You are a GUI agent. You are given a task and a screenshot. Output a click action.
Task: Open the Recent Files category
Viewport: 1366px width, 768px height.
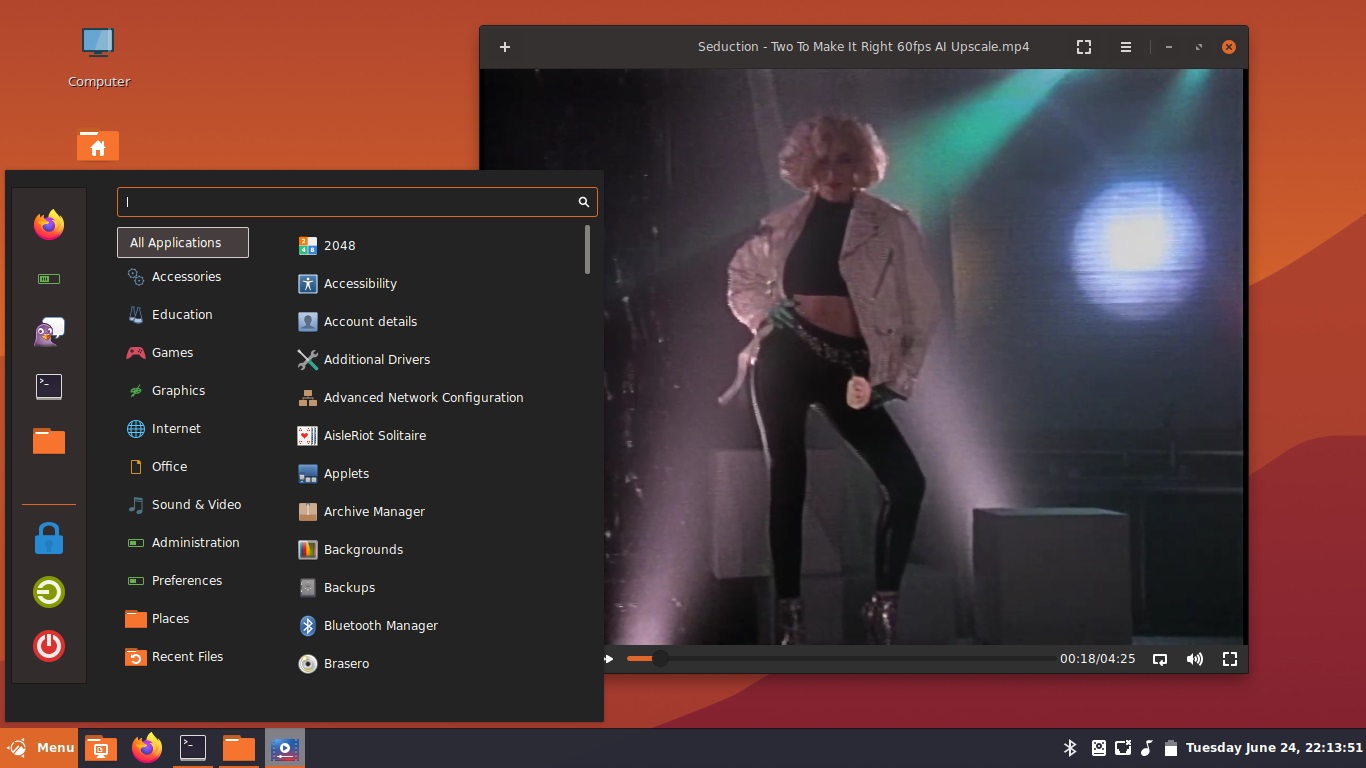tap(183, 657)
